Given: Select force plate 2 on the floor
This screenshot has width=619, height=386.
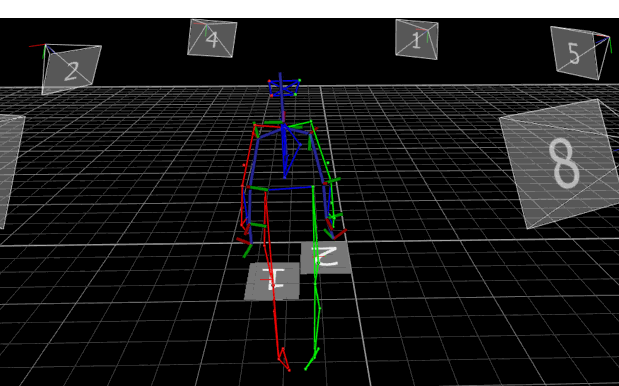Looking at the screenshot, I should pos(326,258).
